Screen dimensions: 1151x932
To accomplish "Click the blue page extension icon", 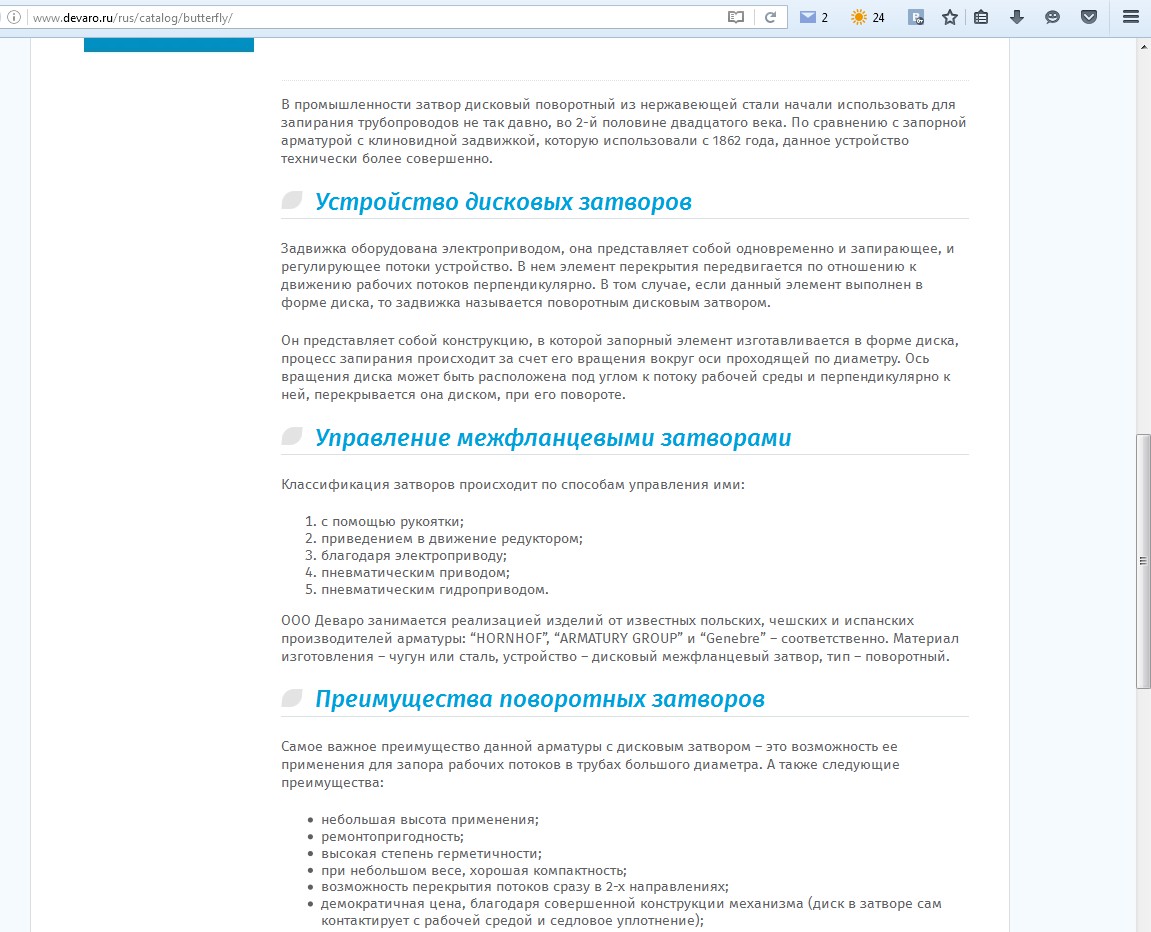I will pos(915,17).
